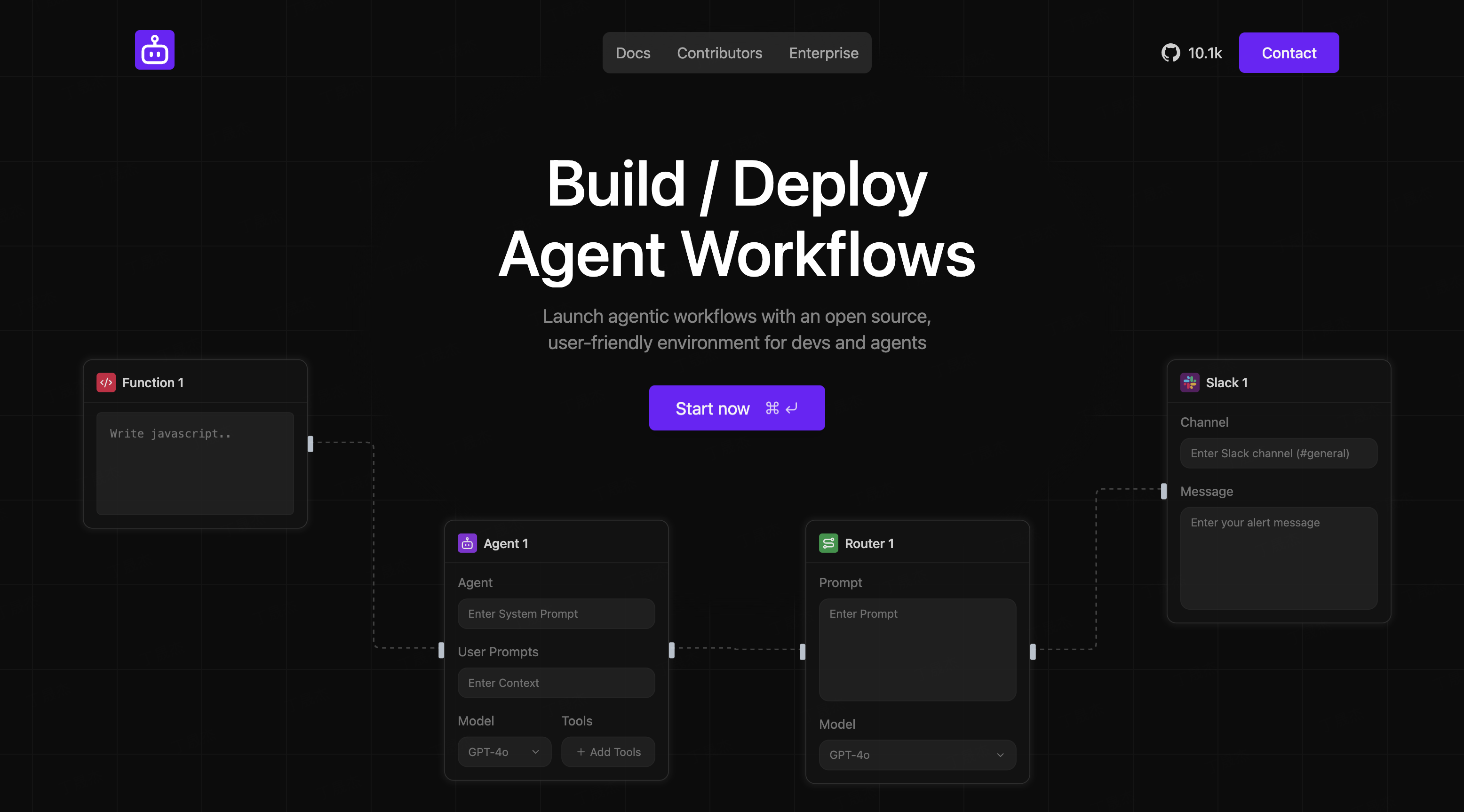Click the Start now button
The image size is (1464, 812).
click(x=737, y=408)
